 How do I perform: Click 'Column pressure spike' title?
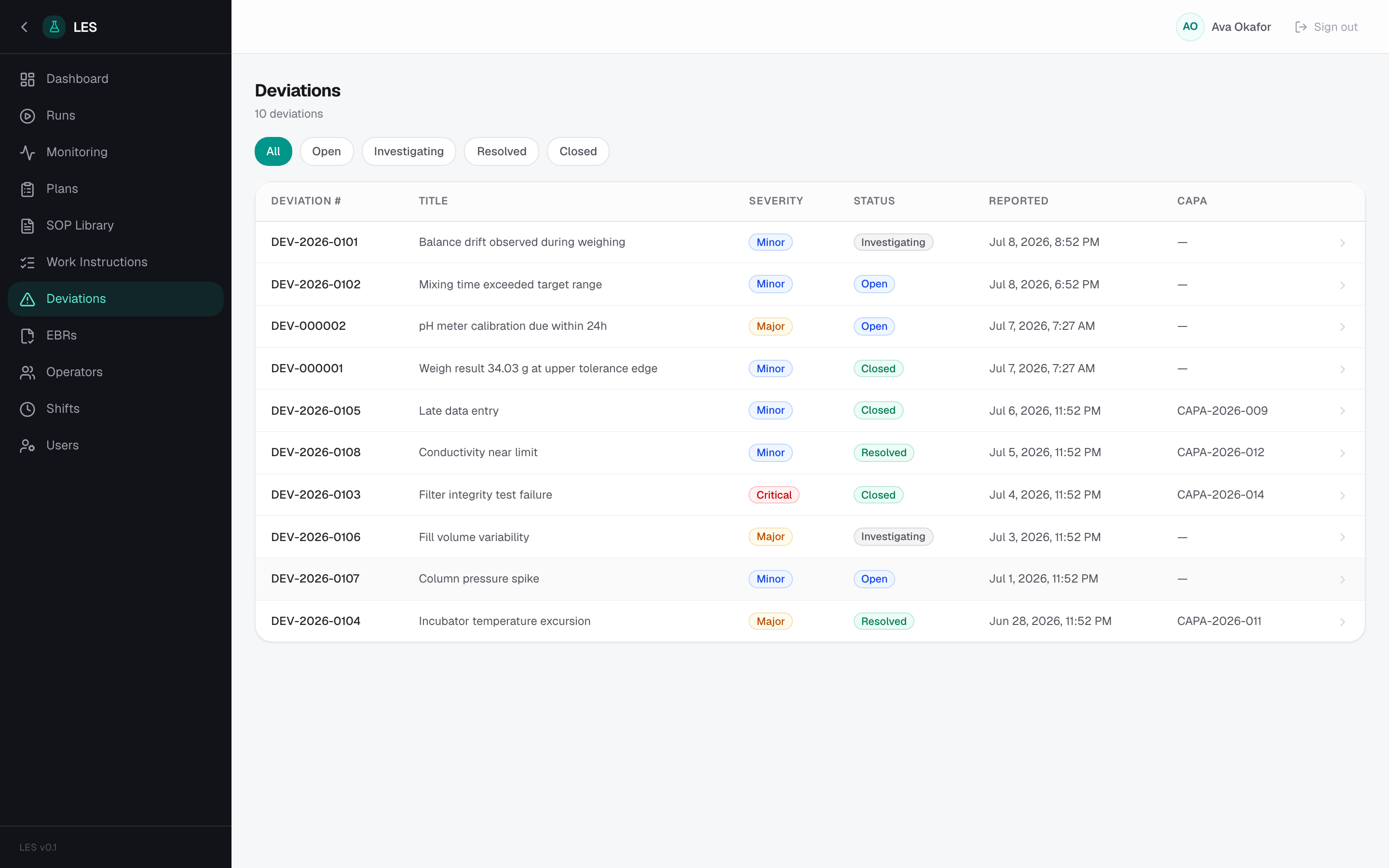click(x=479, y=579)
